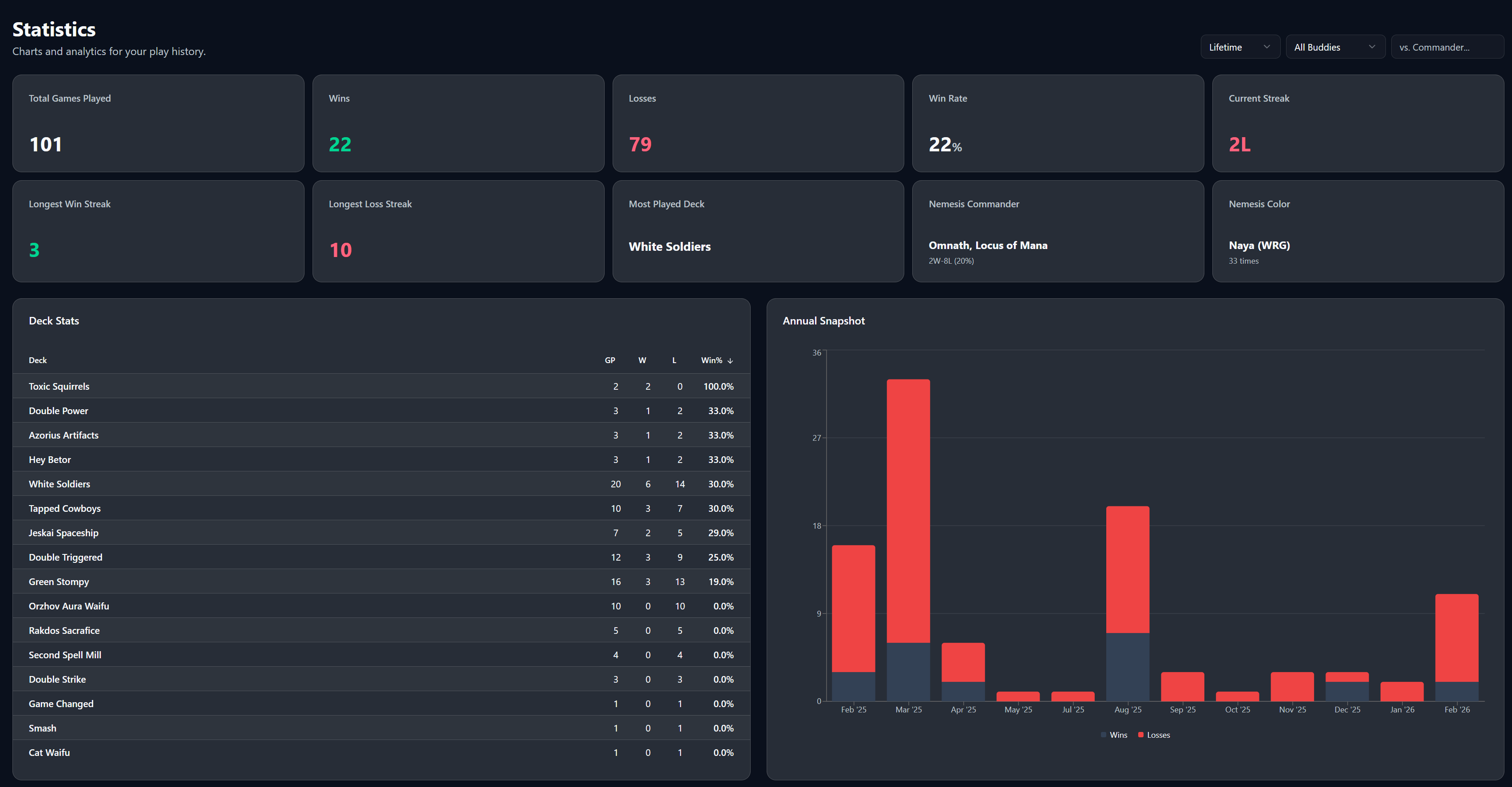Click the vs. Commander search field
This screenshot has height=787, width=1512.
(x=1447, y=47)
